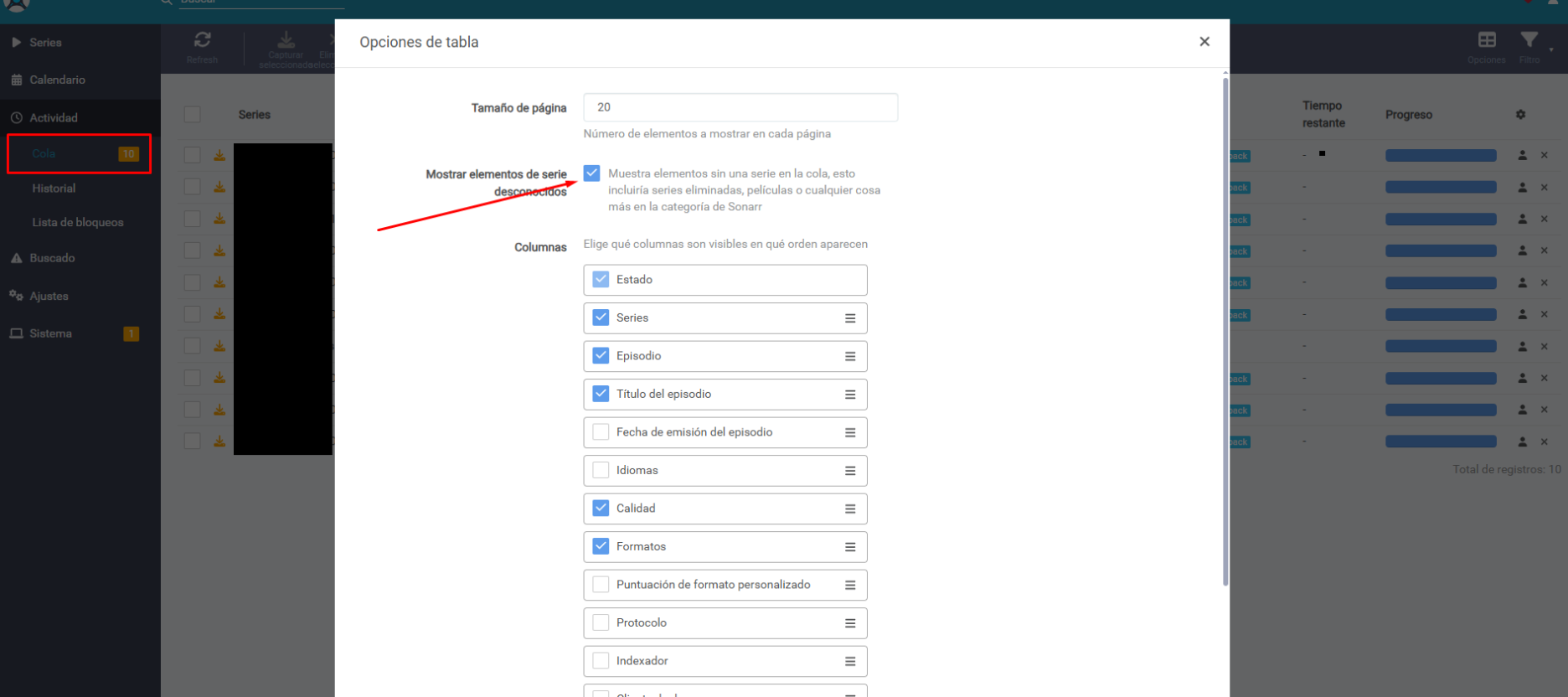Expand the Series sidebar section

[x=45, y=42]
